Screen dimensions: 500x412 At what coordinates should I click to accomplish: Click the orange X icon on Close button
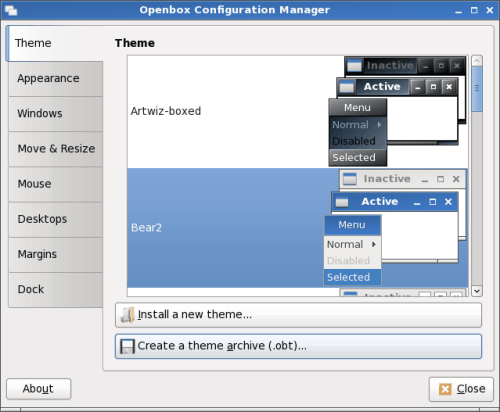(445, 389)
